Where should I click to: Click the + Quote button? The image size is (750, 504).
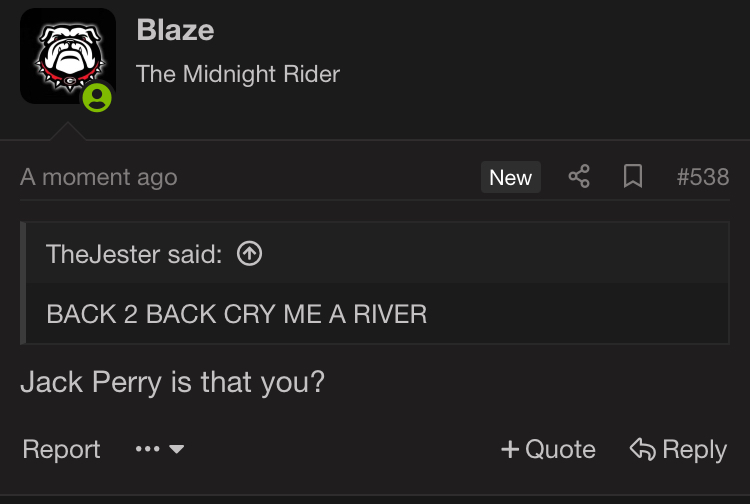[x=548, y=450]
